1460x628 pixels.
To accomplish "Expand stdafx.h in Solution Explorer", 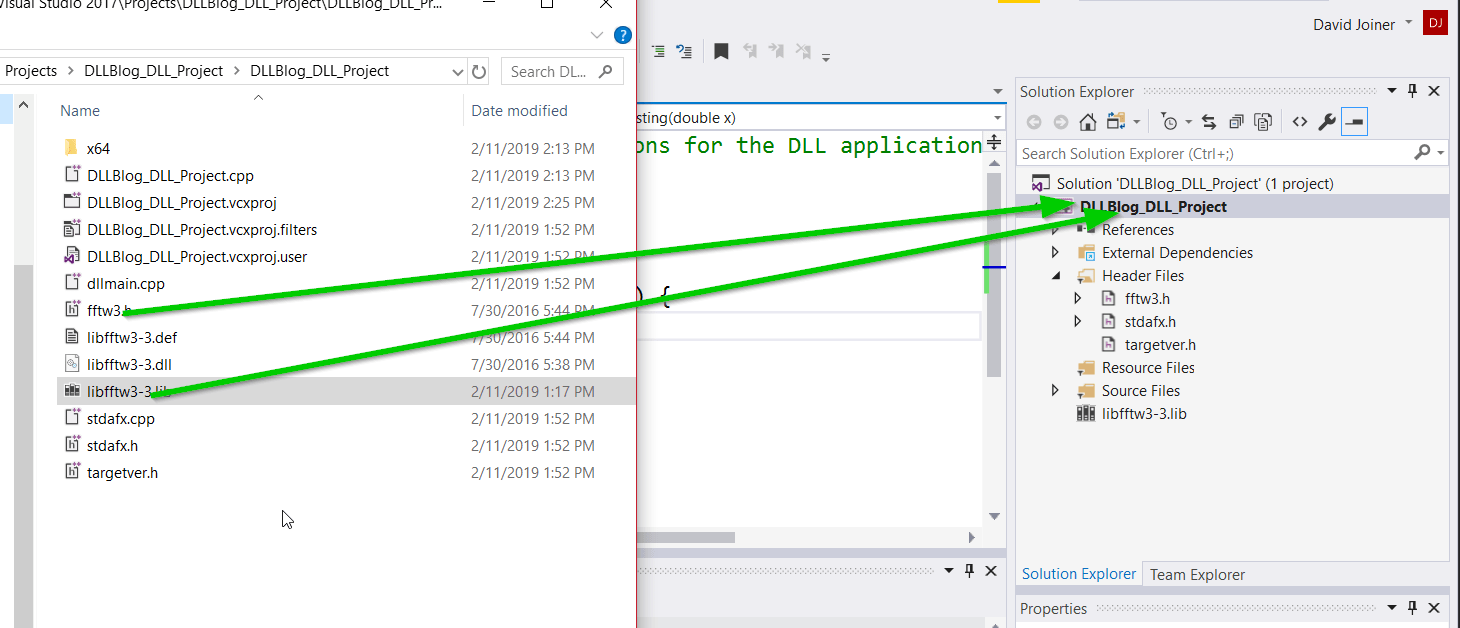I will coord(1078,322).
